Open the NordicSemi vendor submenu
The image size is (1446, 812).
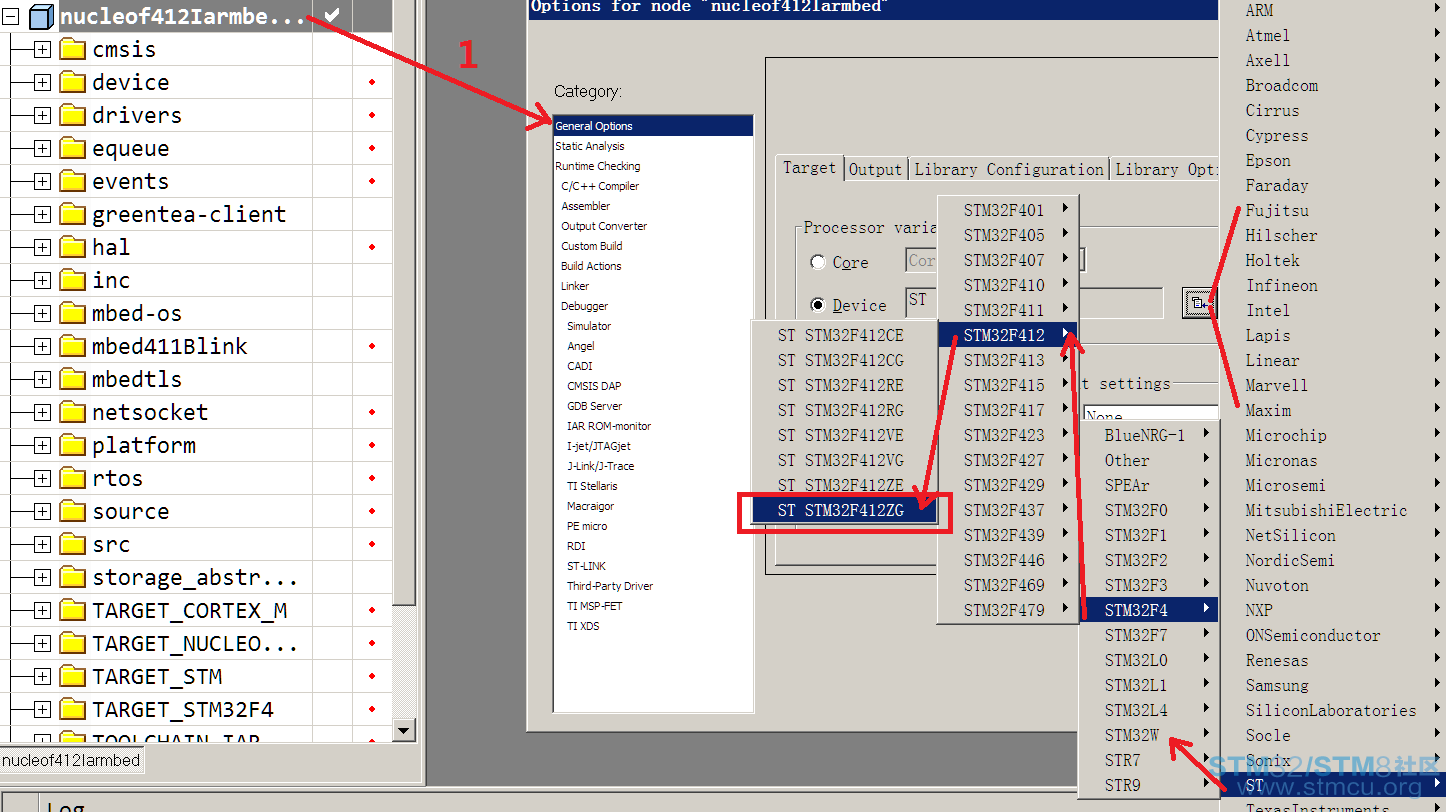point(1333,560)
